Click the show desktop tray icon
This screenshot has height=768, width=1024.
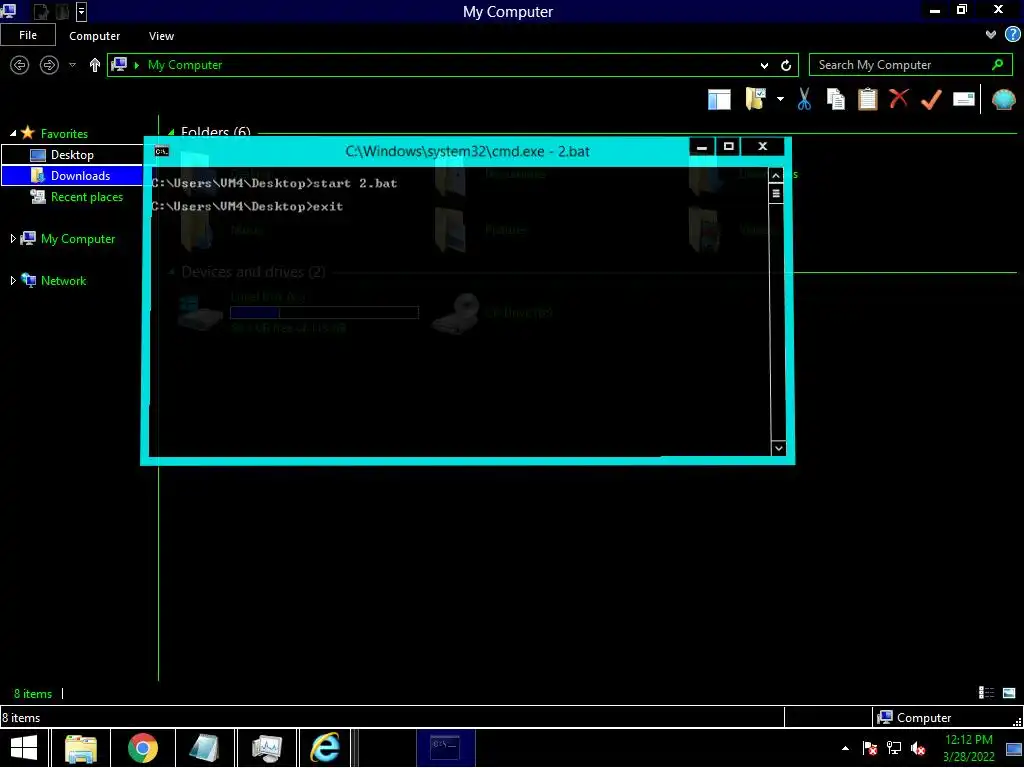coord(1013,749)
